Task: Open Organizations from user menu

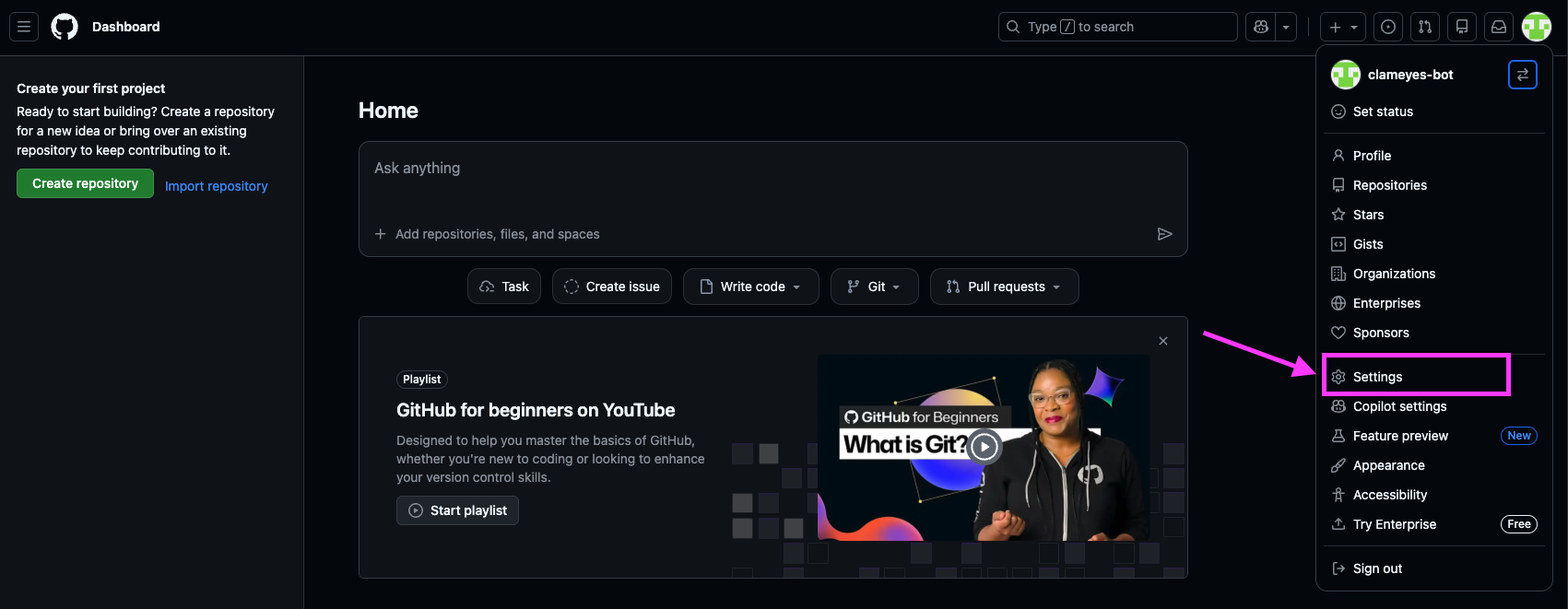Action: point(1433,274)
